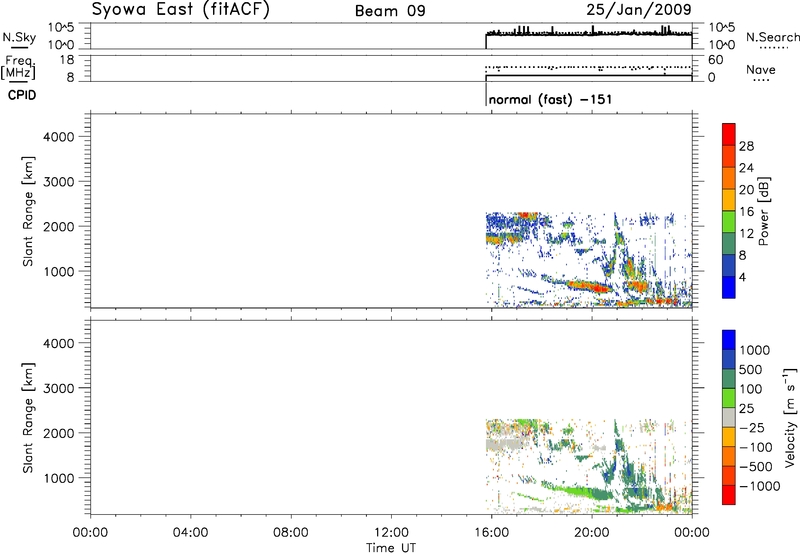The image size is (800, 554).
Task: Click the '-500' label on Velocity colorbar
Action: coord(756,466)
